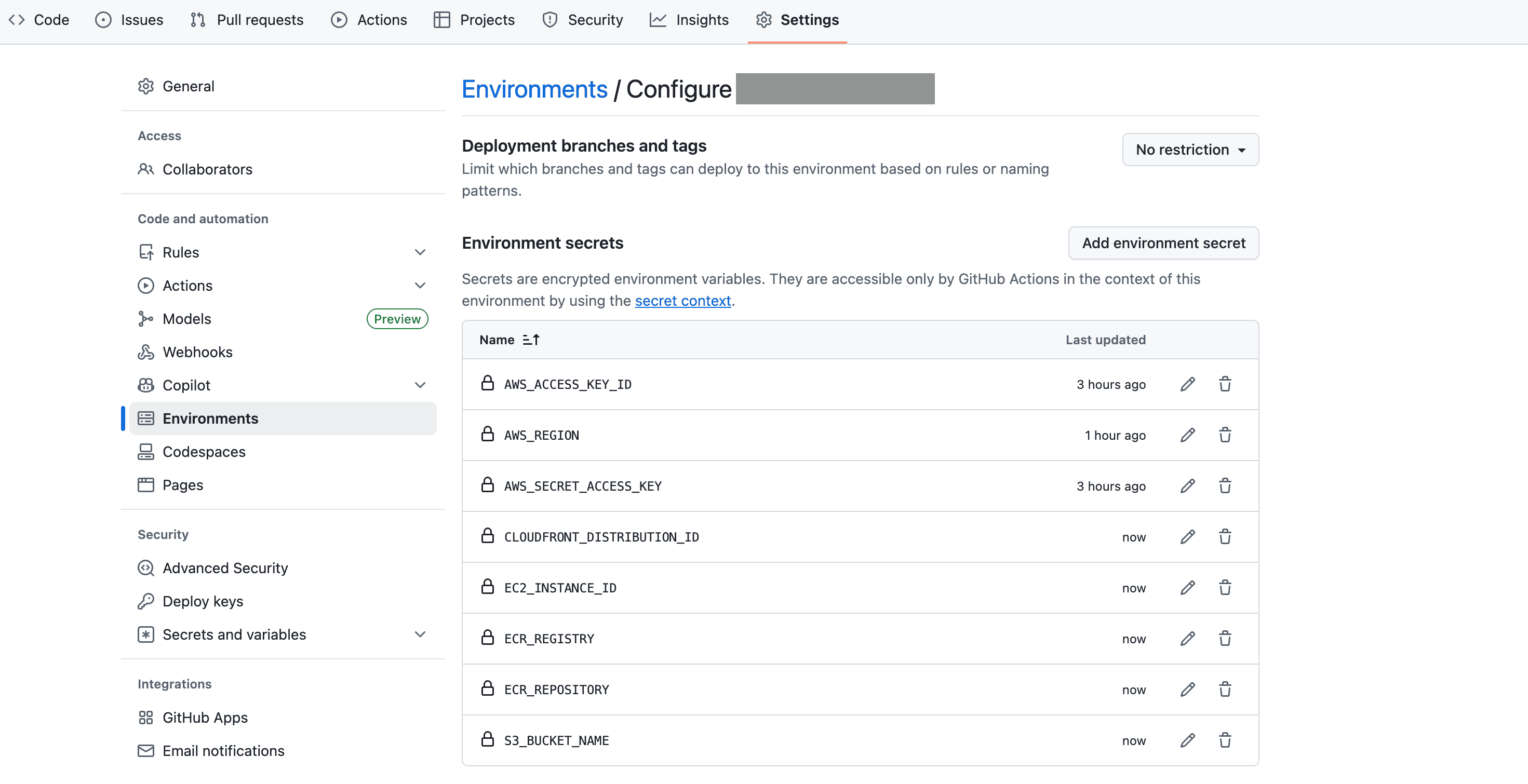Expand the Rules sidebar section
The image size is (1528, 784).
(420, 252)
